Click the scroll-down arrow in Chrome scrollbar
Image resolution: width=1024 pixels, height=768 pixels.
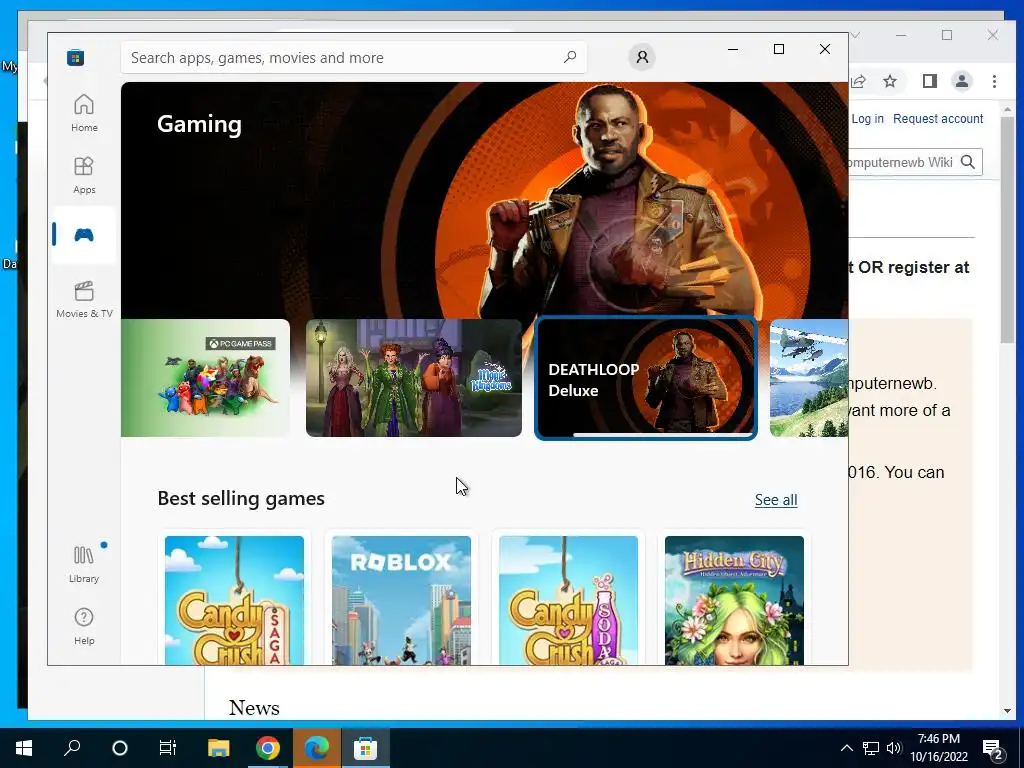click(x=1007, y=711)
